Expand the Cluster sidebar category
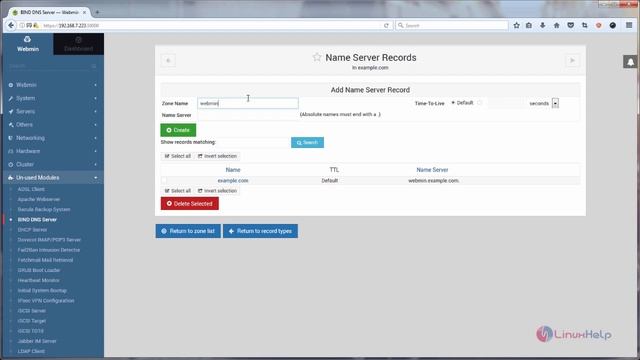 [x=53, y=164]
